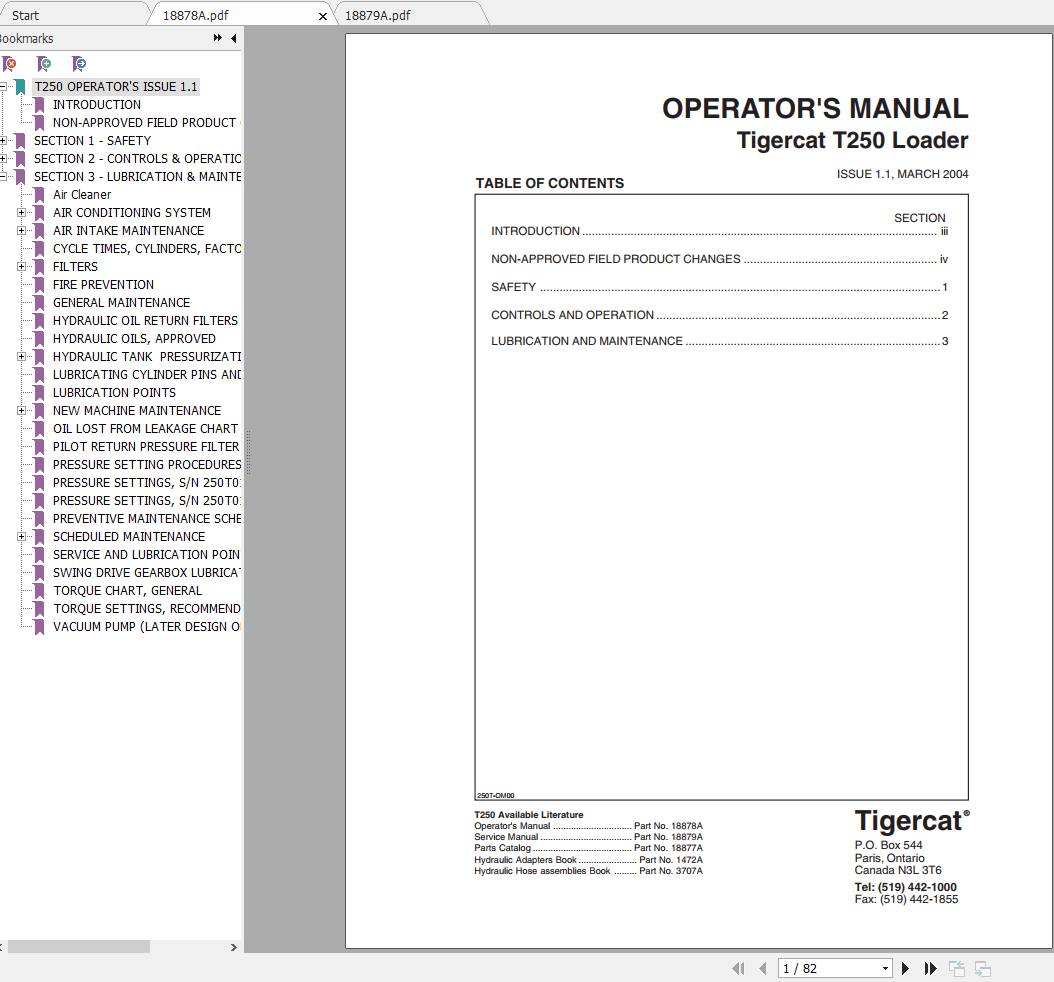Viewport: 1054px width, 982px height.
Task: Click the next page arrow icon
Action: coord(905,968)
